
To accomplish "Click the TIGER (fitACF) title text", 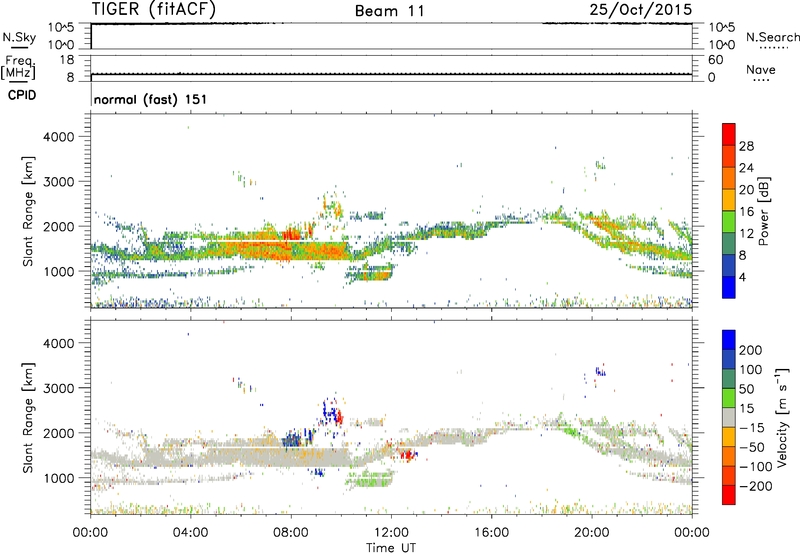I will 154,10.
